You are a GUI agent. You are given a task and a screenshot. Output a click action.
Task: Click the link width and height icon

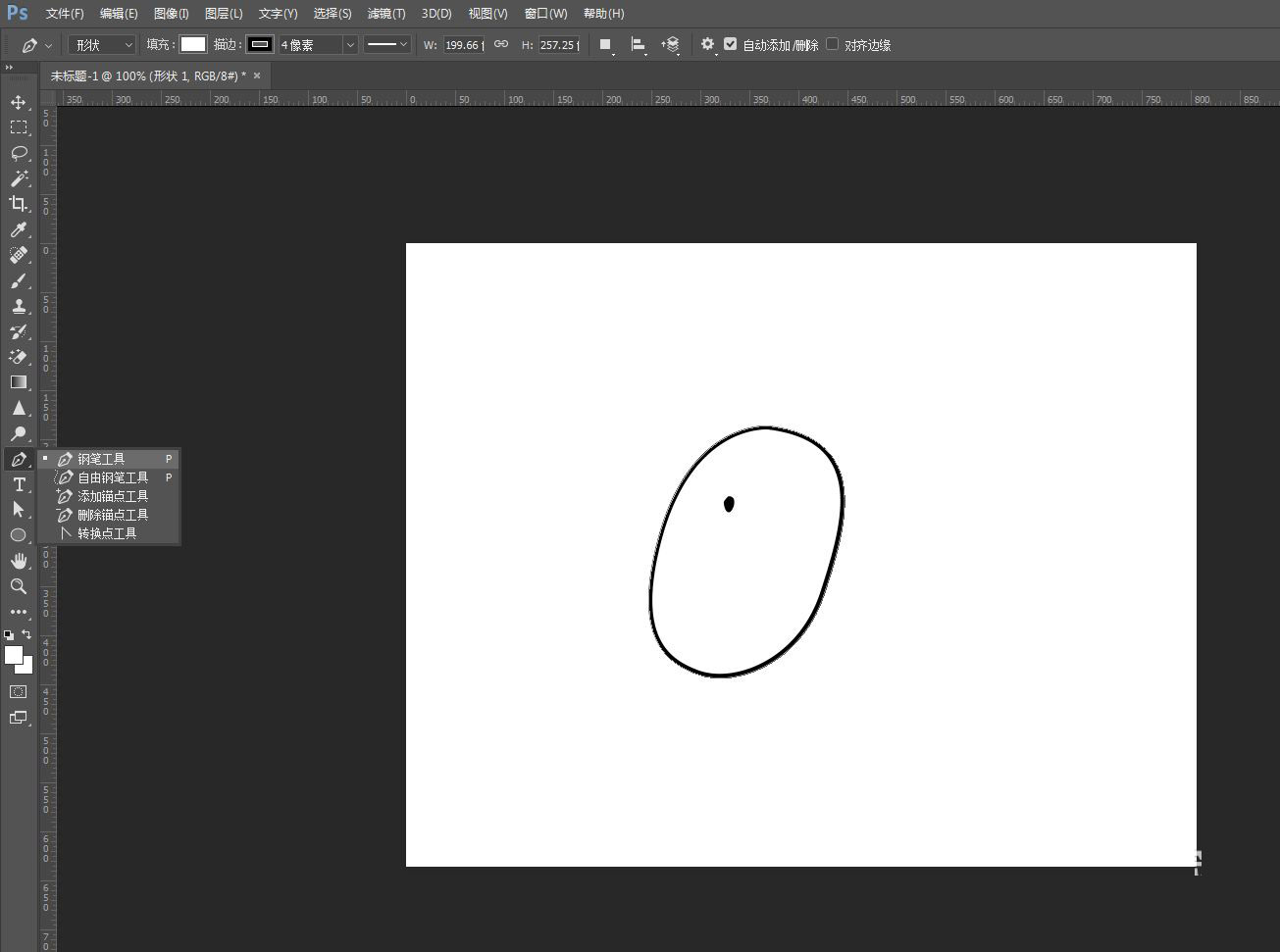tap(501, 45)
